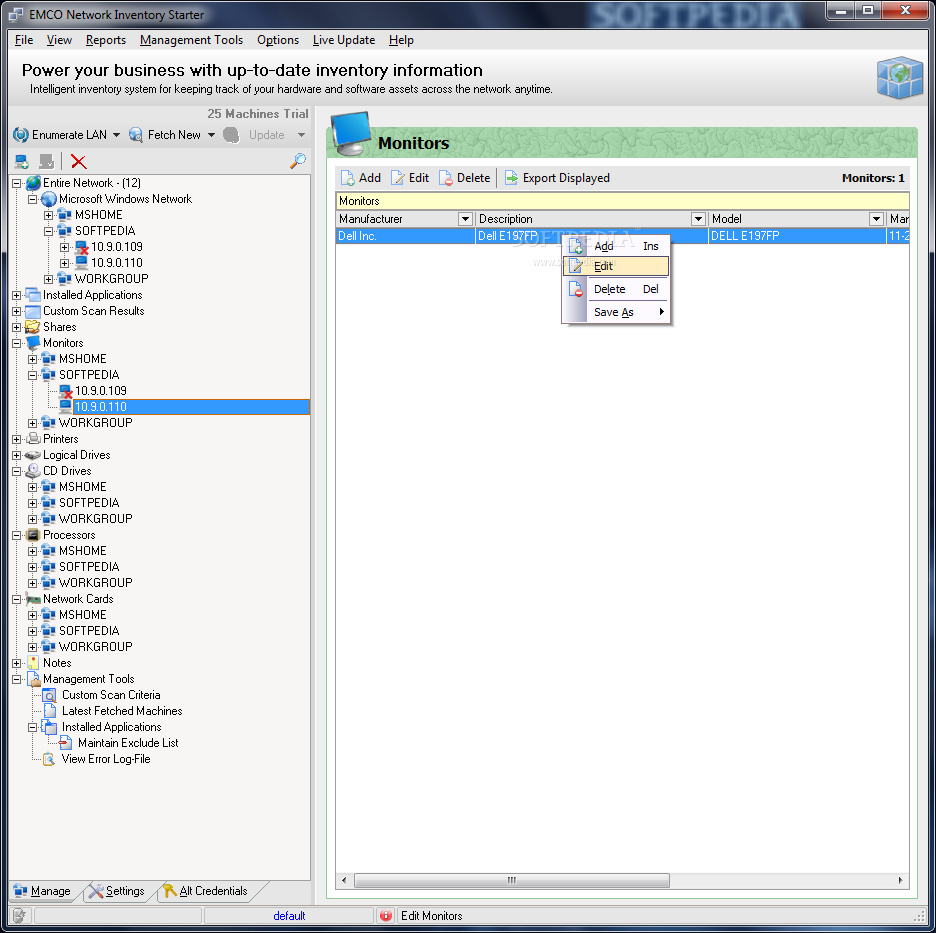Click the add machine icon above tree

[22, 161]
